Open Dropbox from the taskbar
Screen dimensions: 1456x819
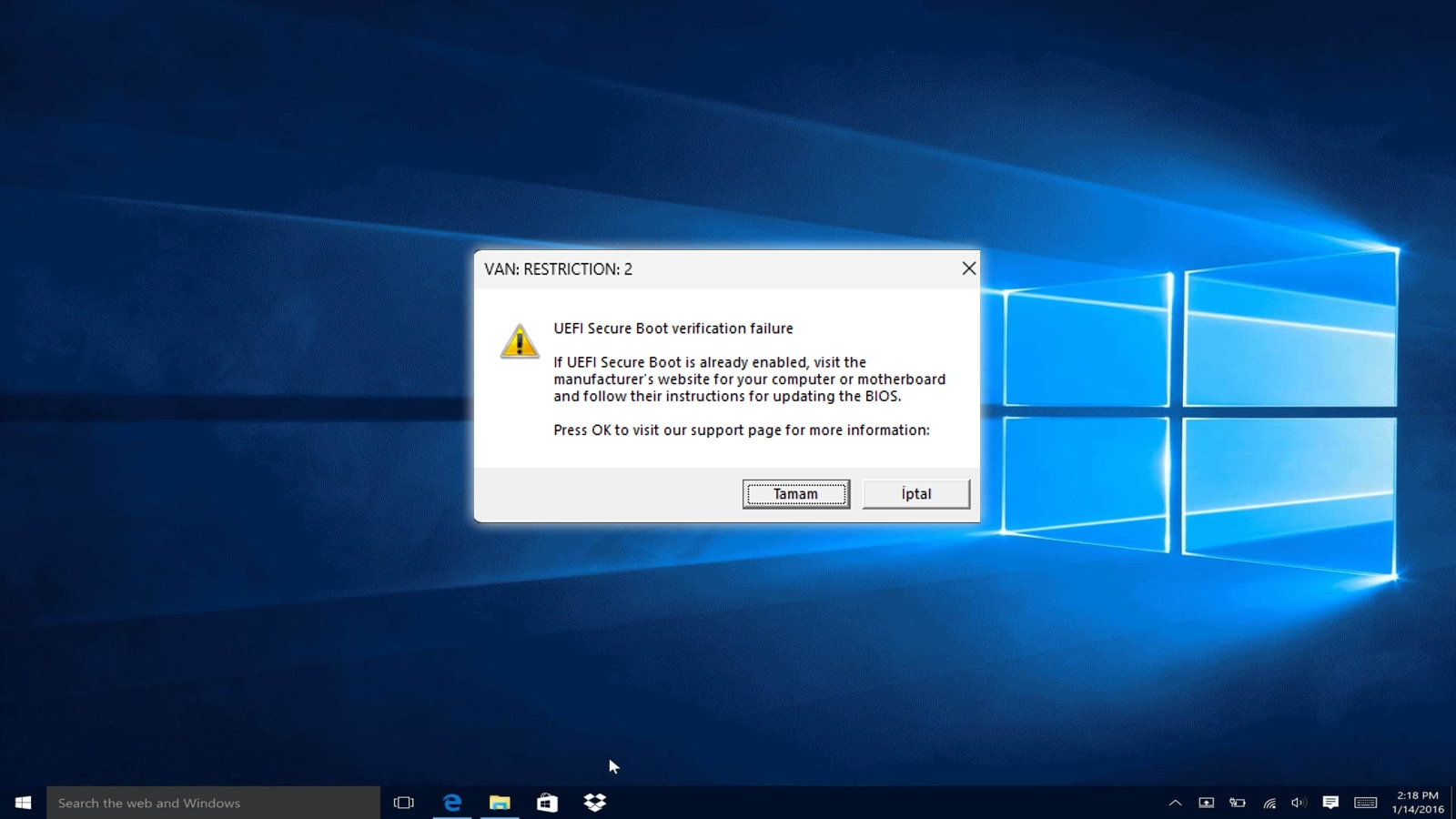click(x=594, y=803)
